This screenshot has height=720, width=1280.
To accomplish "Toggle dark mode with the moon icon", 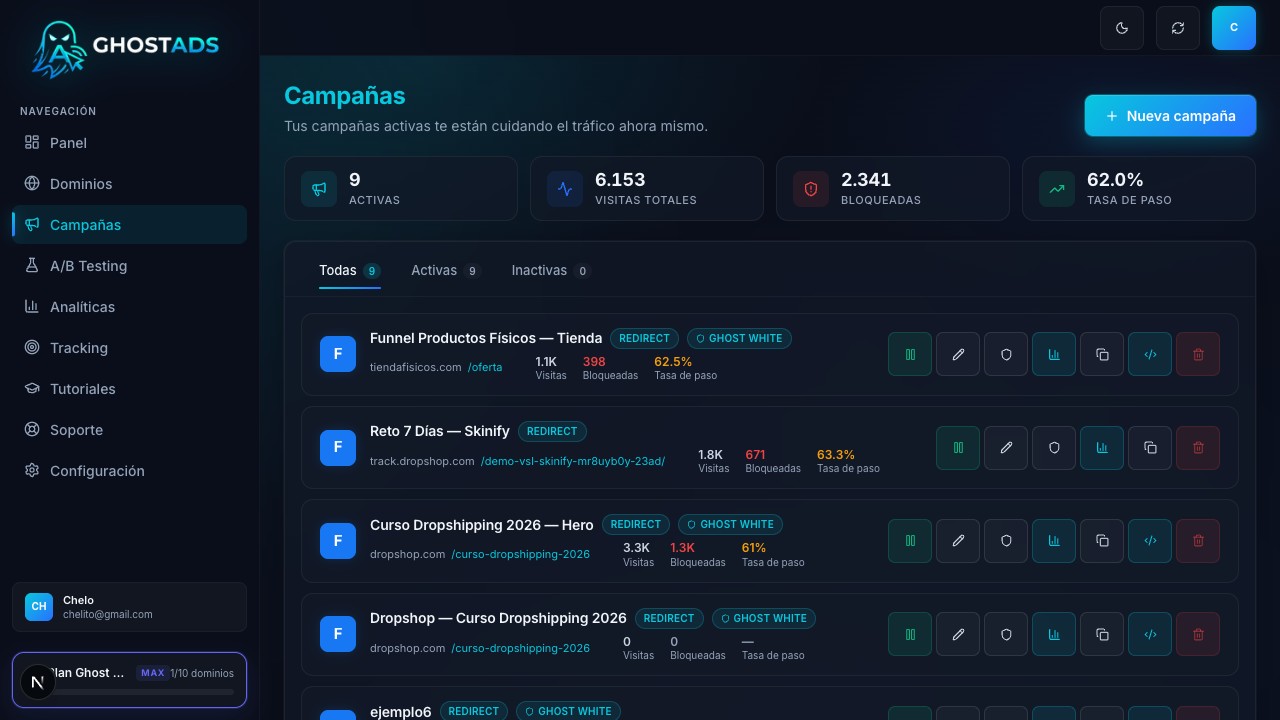I will [x=1122, y=28].
